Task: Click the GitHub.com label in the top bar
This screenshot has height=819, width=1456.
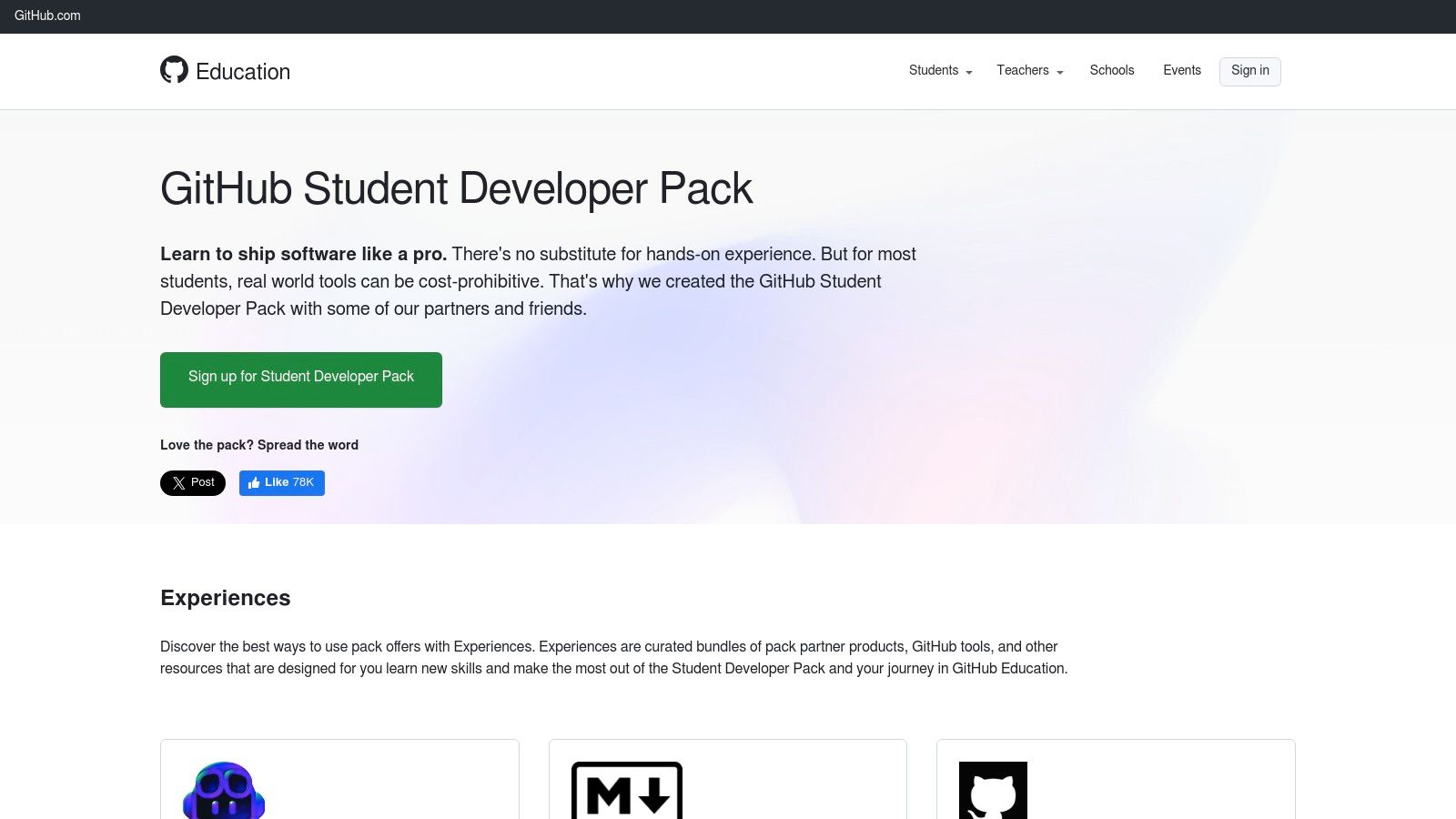Action: point(47,15)
